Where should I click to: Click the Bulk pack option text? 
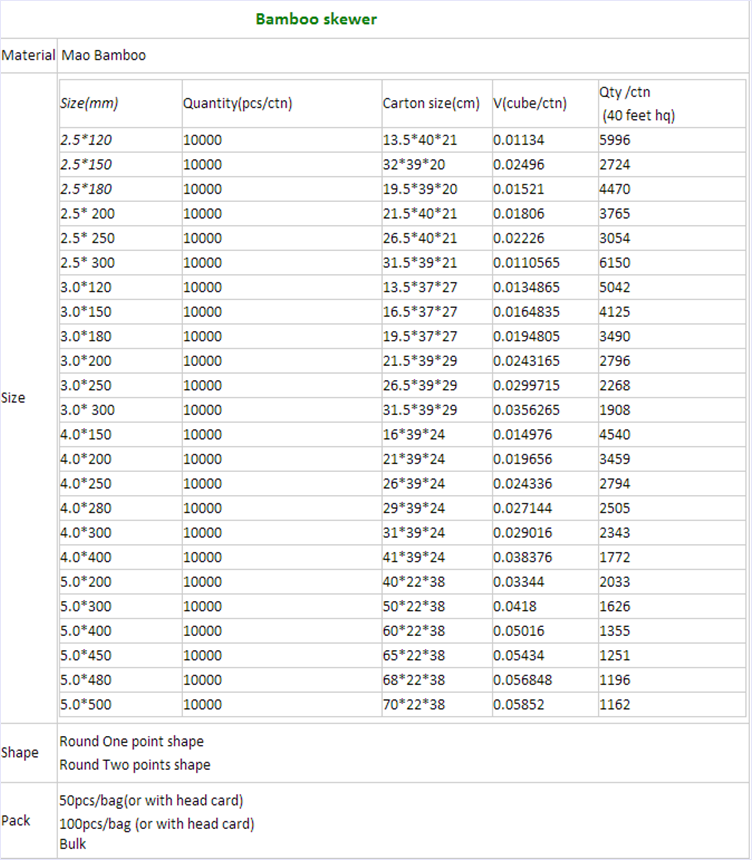pyautogui.click(x=73, y=844)
